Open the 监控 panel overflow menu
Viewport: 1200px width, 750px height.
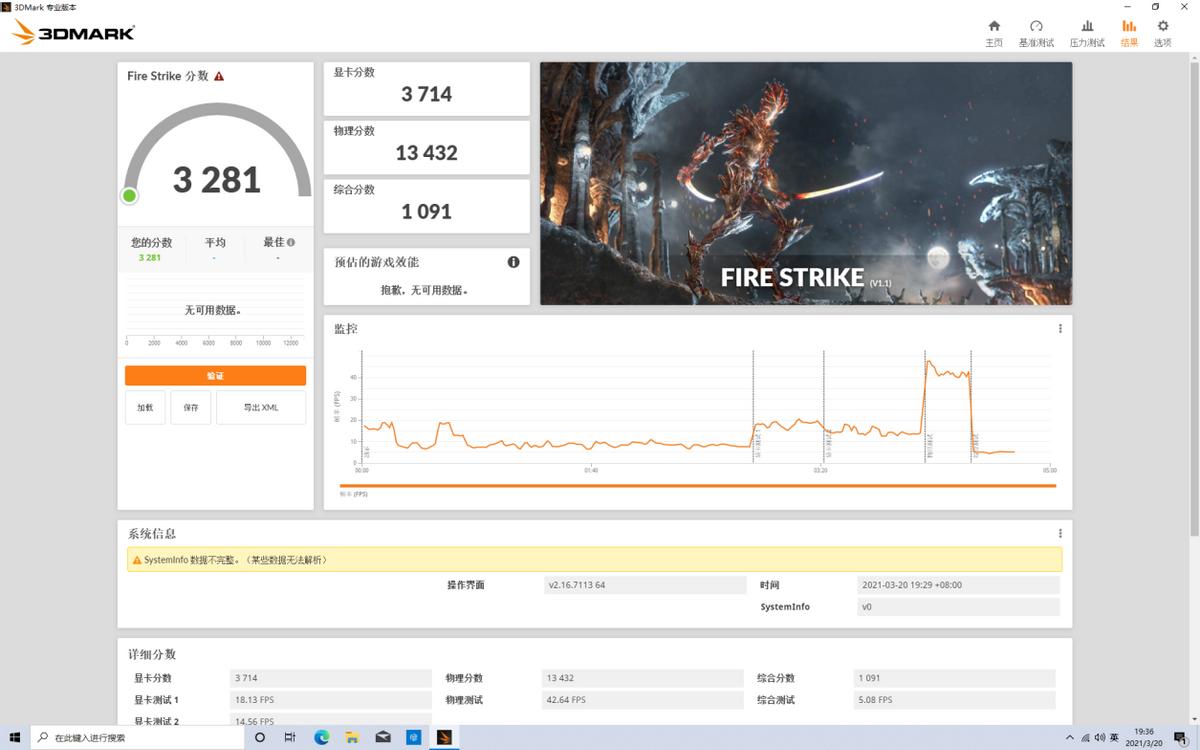pyautogui.click(x=1060, y=328)
